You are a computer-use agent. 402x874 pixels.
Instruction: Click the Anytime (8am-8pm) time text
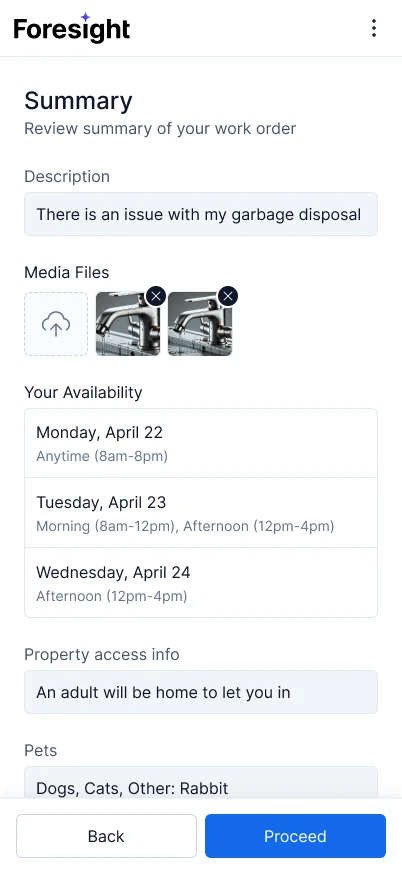click(102, 457)
